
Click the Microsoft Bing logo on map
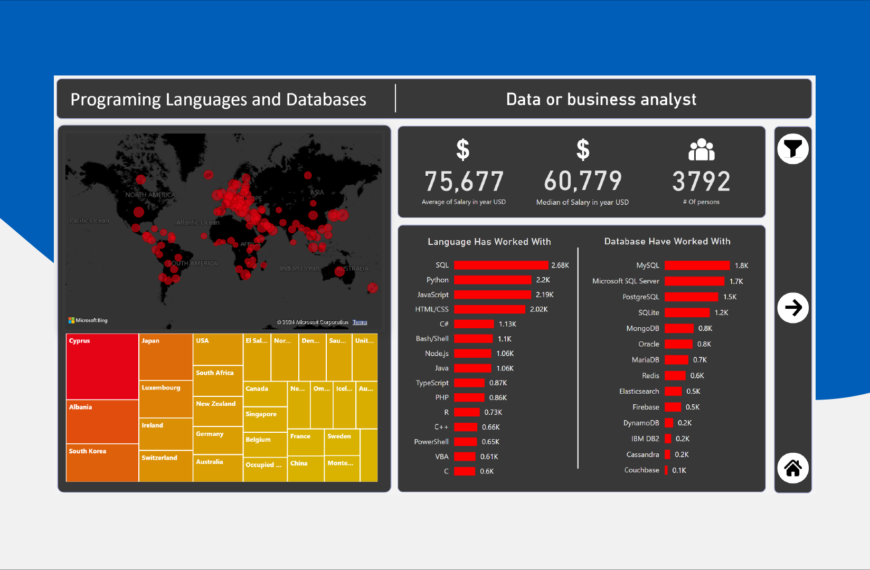click(x=88, y=320)
